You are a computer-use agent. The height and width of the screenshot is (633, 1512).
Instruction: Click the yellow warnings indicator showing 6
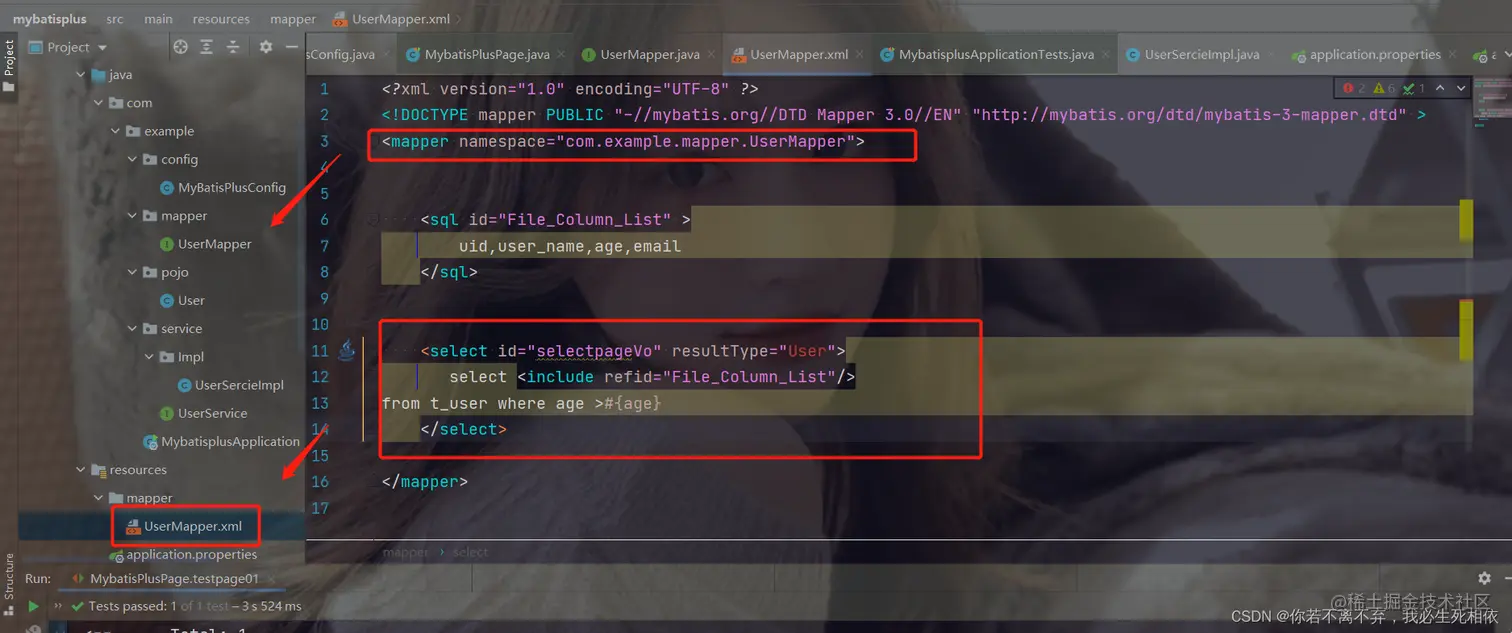pyautogui.click(x=1385, y=88)
